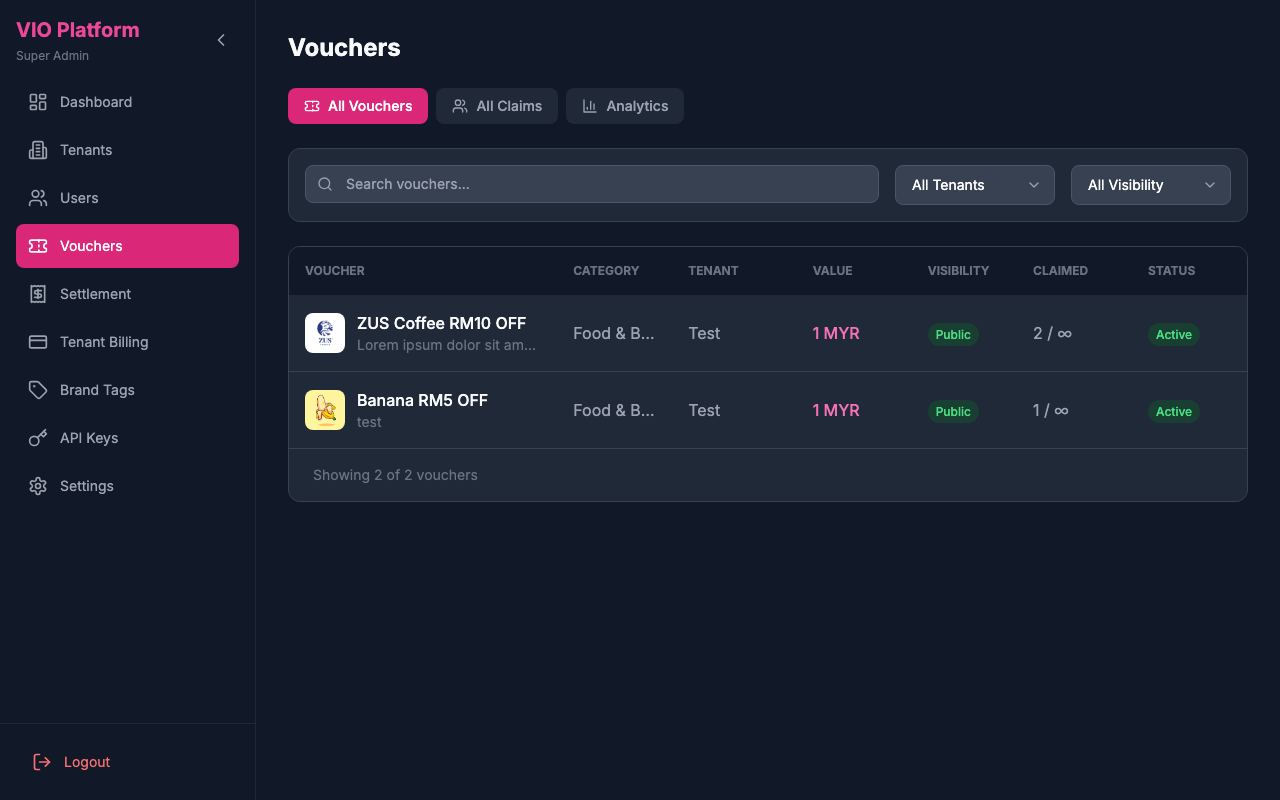
Task: Open Settlement via its dollar icon
Action: click(36, 293)
